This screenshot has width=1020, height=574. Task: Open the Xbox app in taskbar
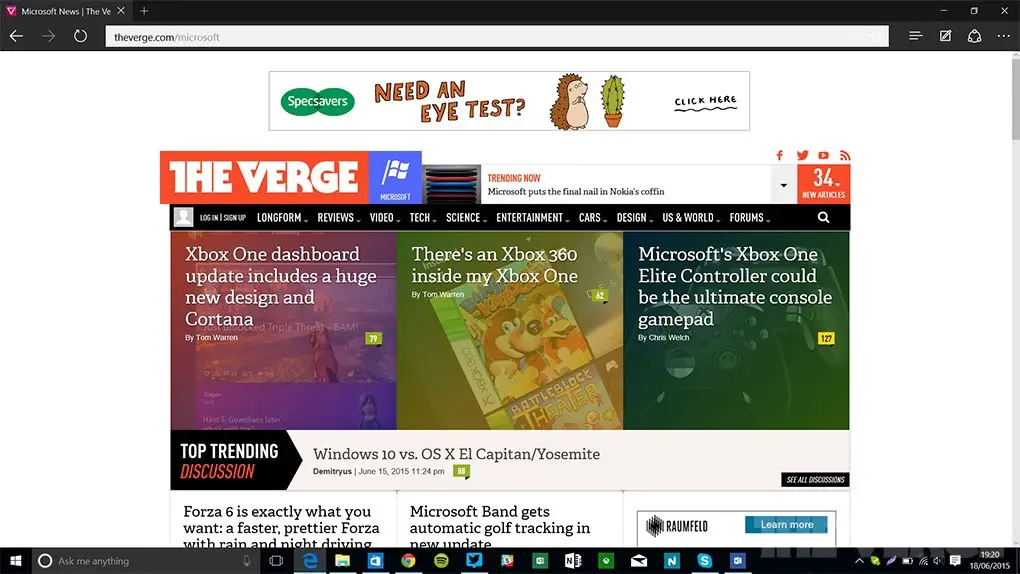pos(606,560)
